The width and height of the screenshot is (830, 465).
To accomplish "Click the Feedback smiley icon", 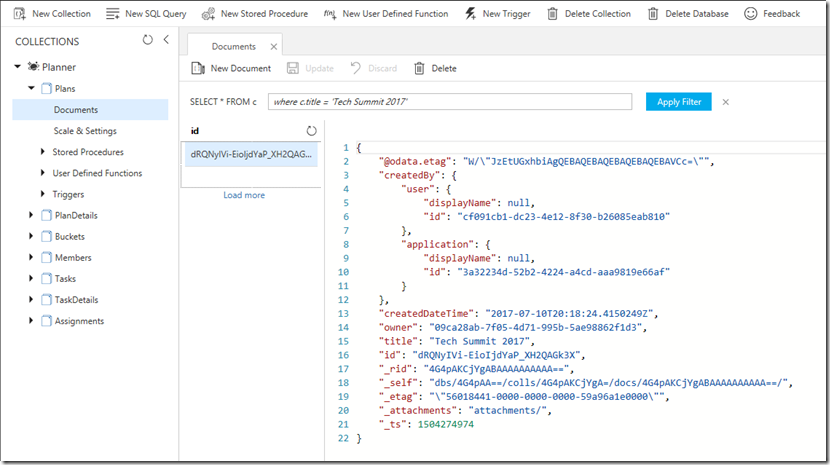I will point(751,14).
